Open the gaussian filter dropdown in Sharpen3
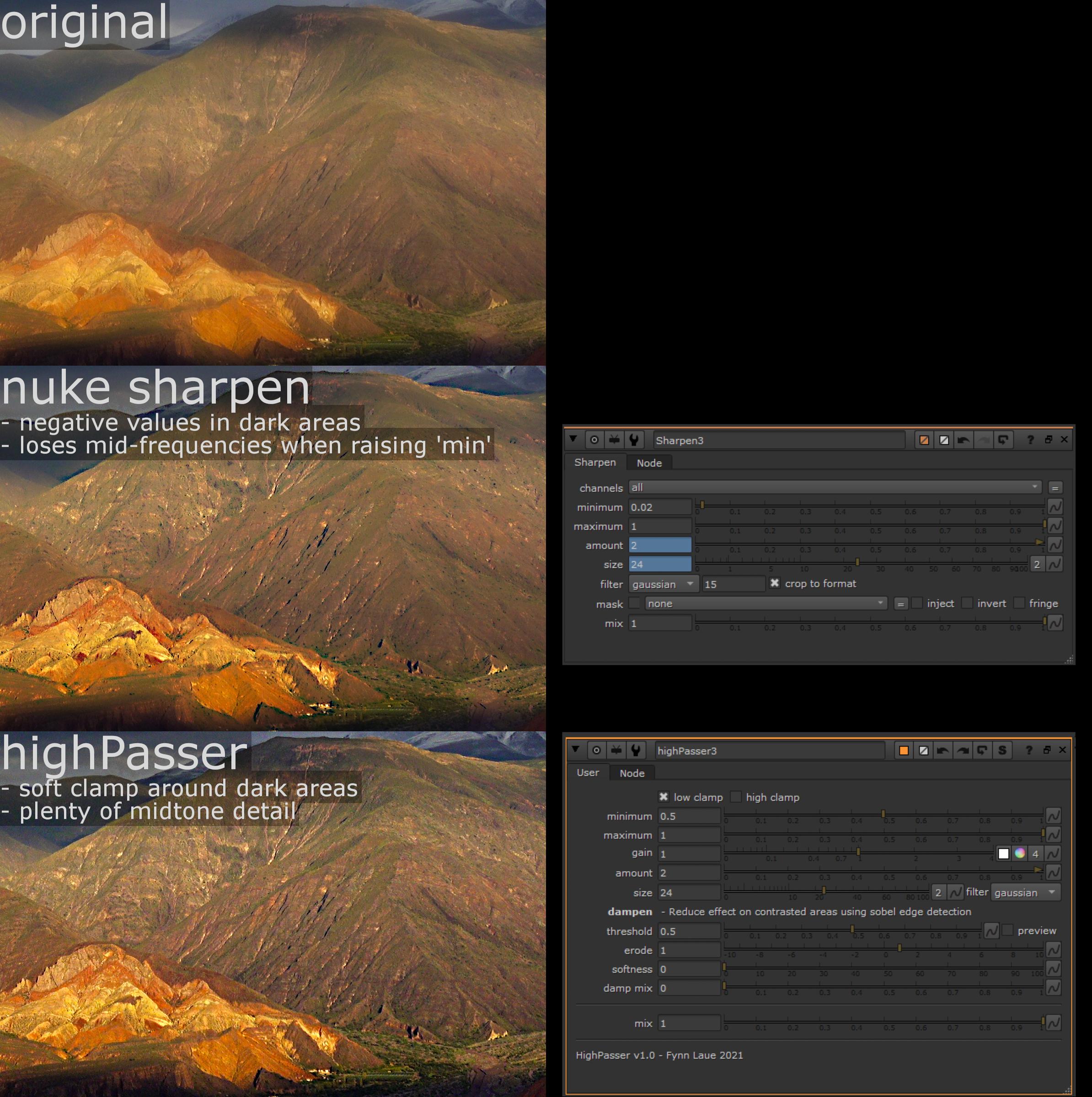1092x1097 pixels. pos(663,584)
